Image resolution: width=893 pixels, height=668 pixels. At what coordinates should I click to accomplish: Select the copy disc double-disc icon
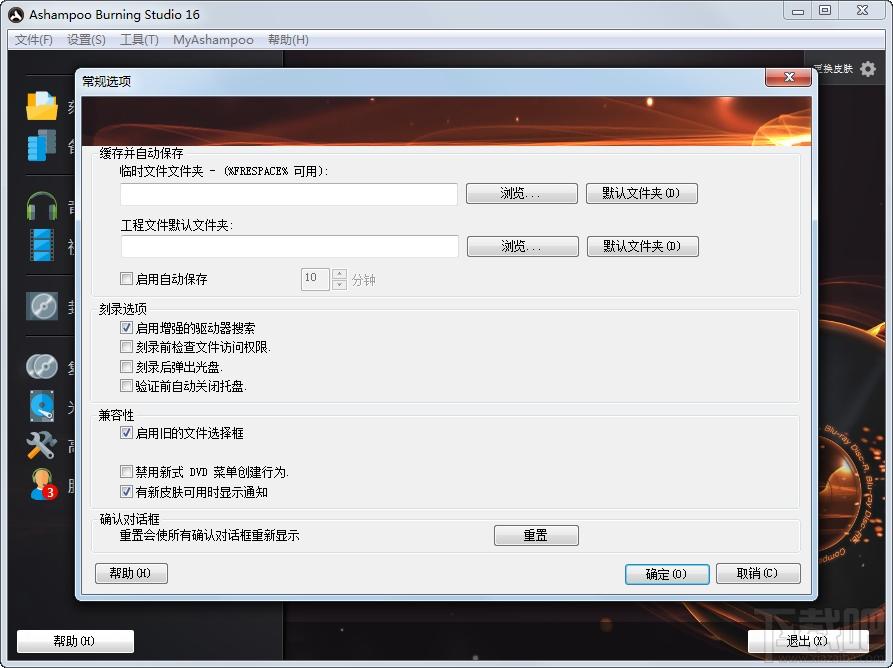click(42, 367)
